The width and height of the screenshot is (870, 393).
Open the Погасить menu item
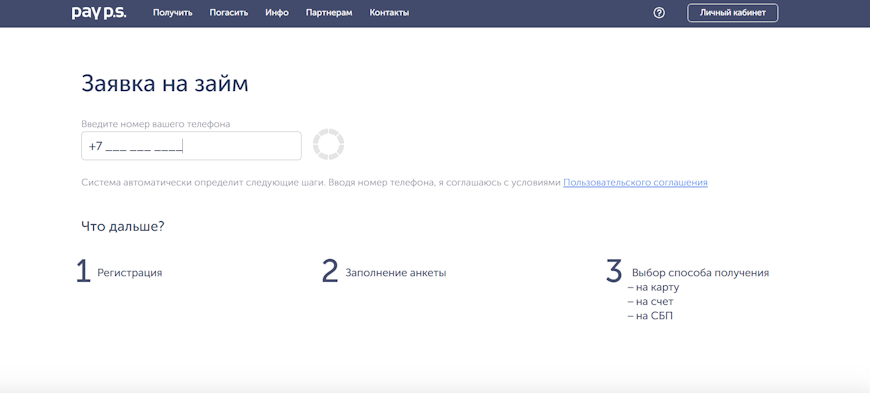[229, 13]
